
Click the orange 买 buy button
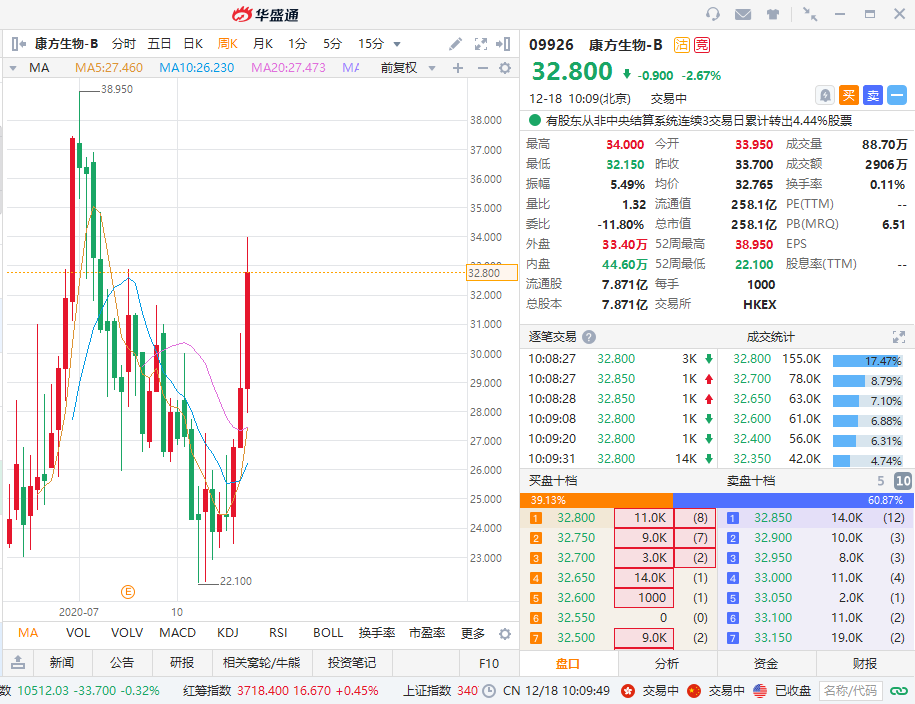[x=849, y=95]
